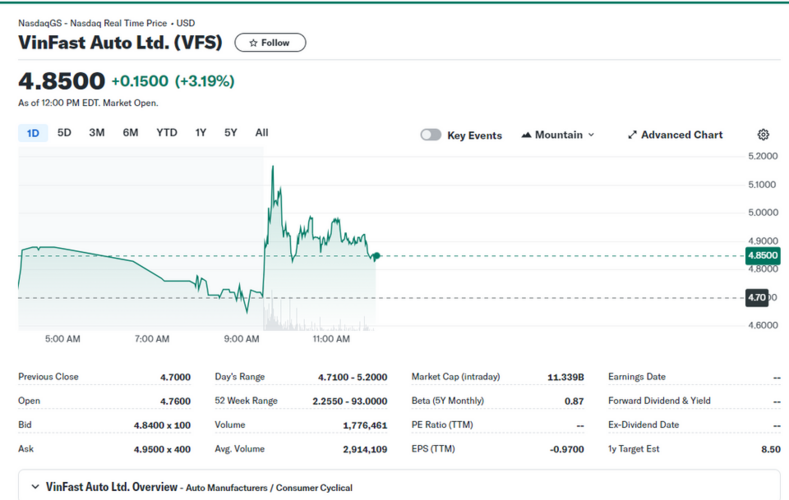The height and width of the screenshot is (500, 789).
Task: Click the VinFast Auto Ltd. (VFS) heading
Action: [x=120, y=42]
